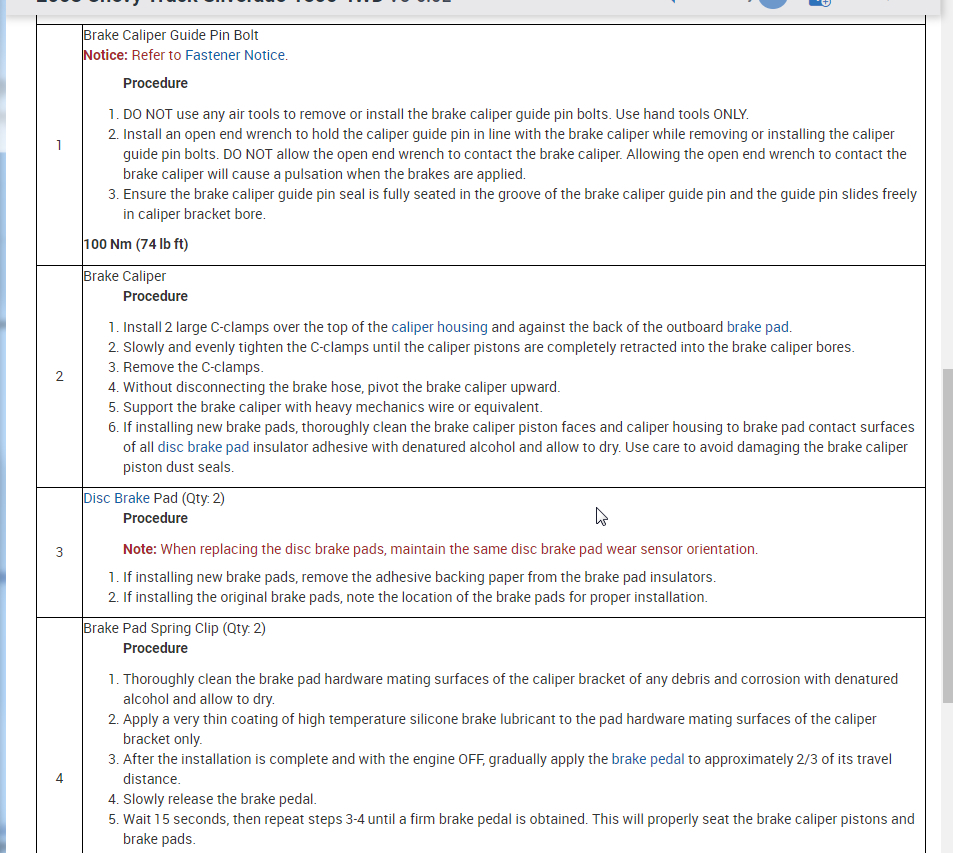Click the step 'Install an open end wrench'
953x853 pixels.
click(x=515, y=154)
